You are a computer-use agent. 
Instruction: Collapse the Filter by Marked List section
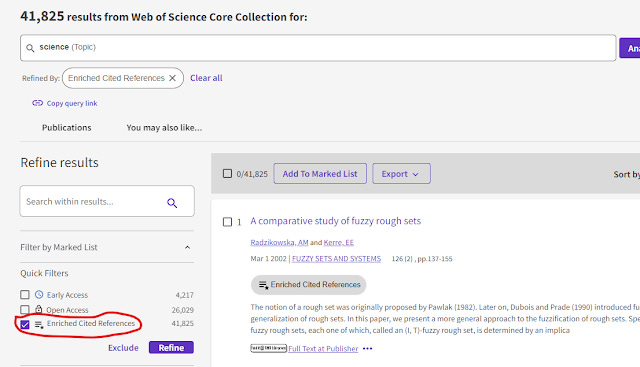pyautogui.click(x=187, y=247)
